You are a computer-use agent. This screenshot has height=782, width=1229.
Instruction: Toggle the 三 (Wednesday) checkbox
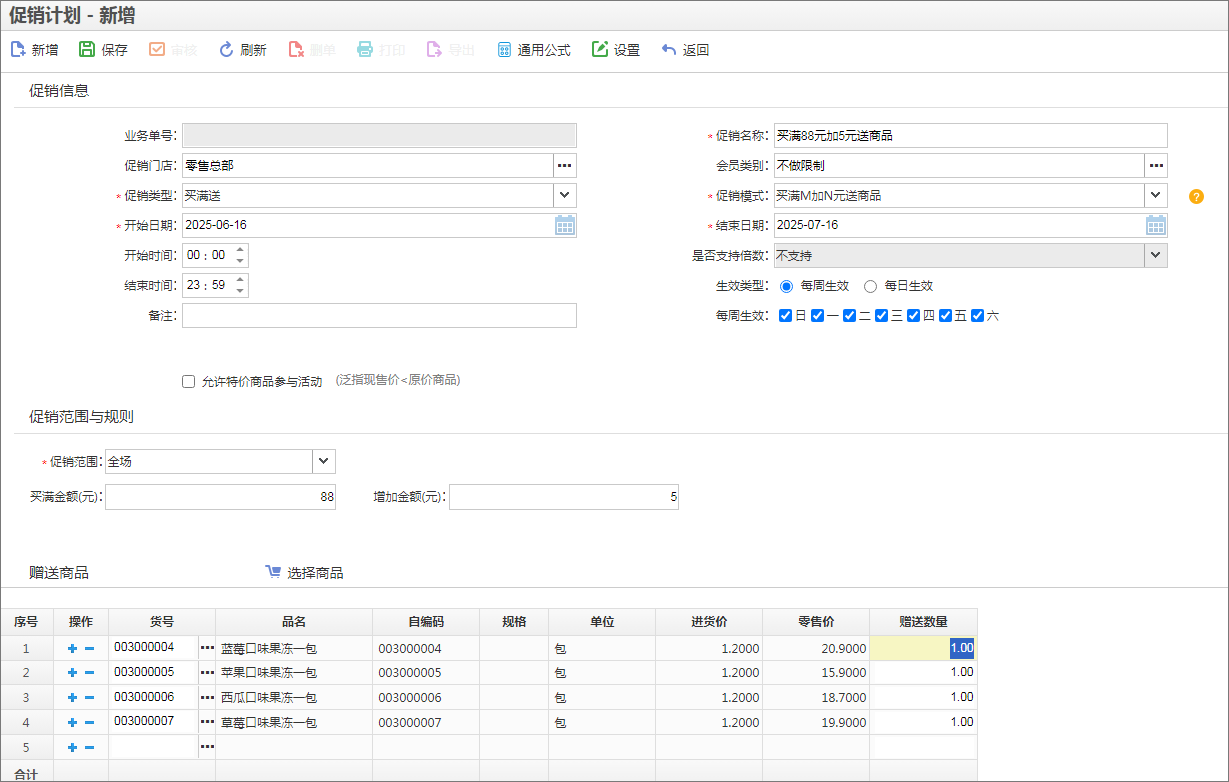point(882,316)
